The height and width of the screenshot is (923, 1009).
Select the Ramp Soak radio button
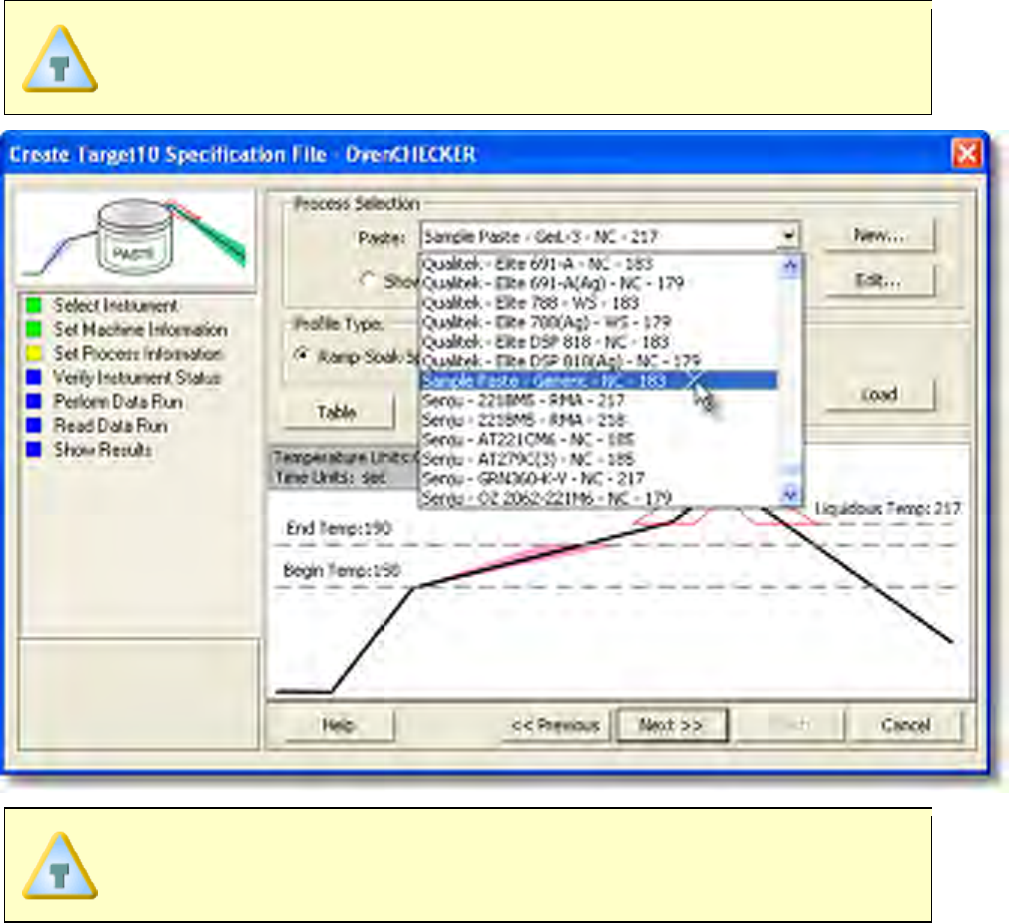coord(302,355)
